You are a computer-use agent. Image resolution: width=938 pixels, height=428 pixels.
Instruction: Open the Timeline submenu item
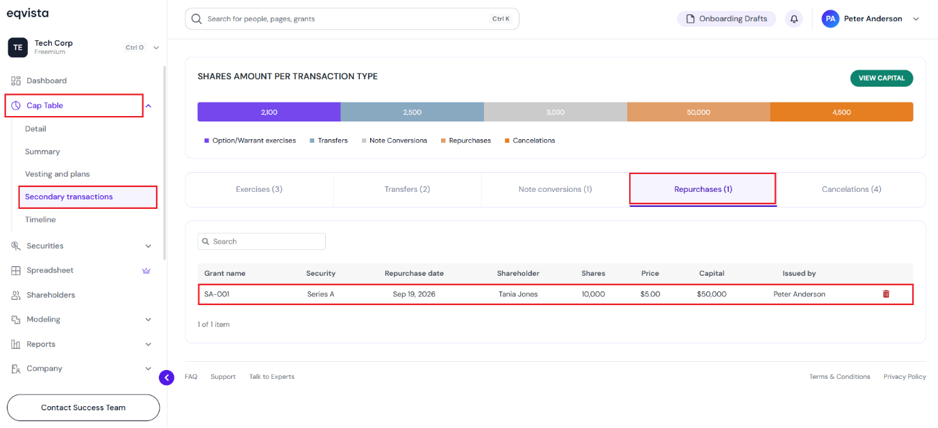(40, 220)
